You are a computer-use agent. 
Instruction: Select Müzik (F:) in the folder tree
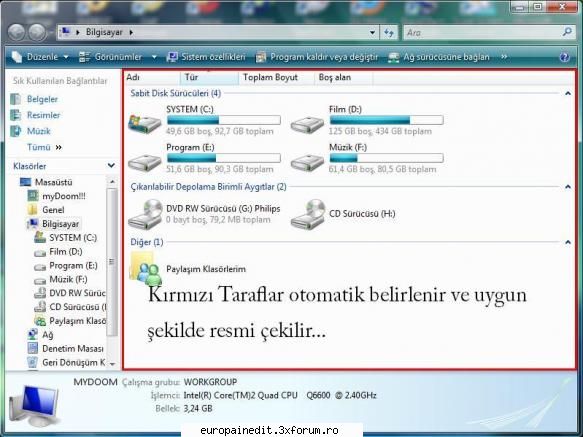point(68,279)
